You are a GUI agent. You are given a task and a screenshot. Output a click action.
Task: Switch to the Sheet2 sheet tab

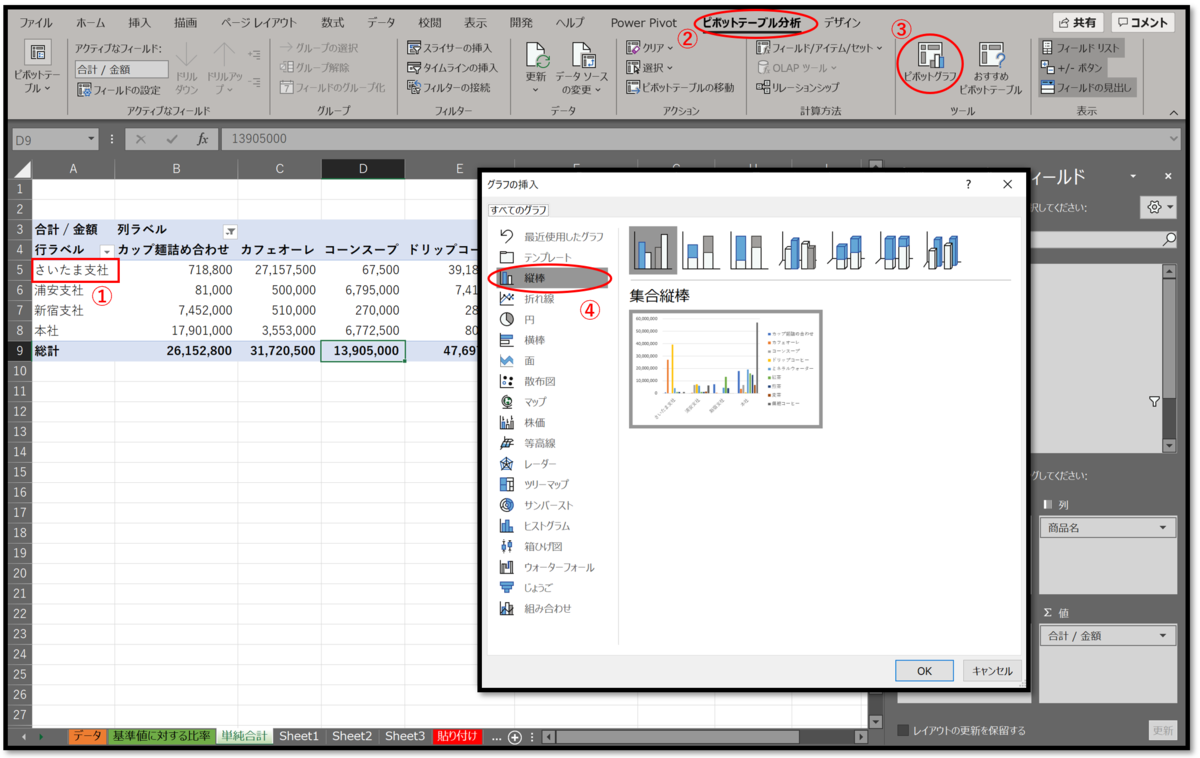coord(352,736)
